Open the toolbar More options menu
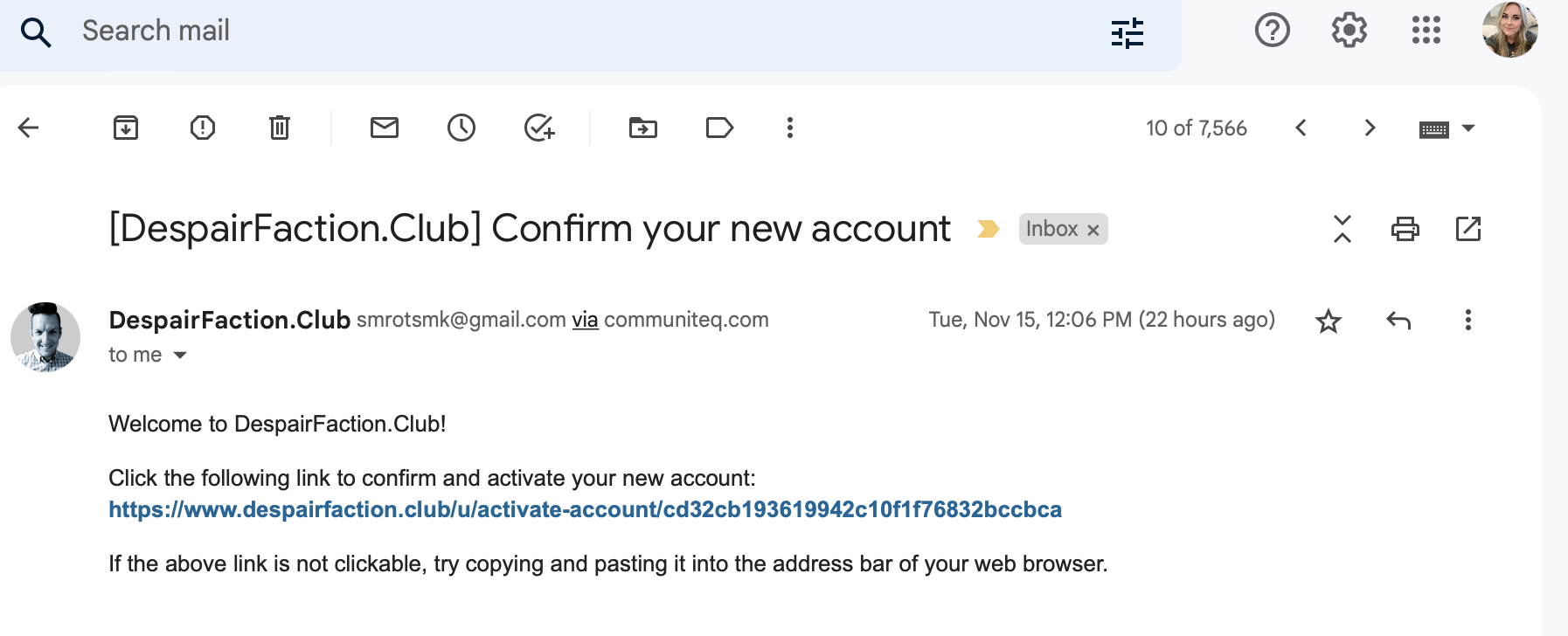This screenshot has height=636, width=1568. click(790, 128)
